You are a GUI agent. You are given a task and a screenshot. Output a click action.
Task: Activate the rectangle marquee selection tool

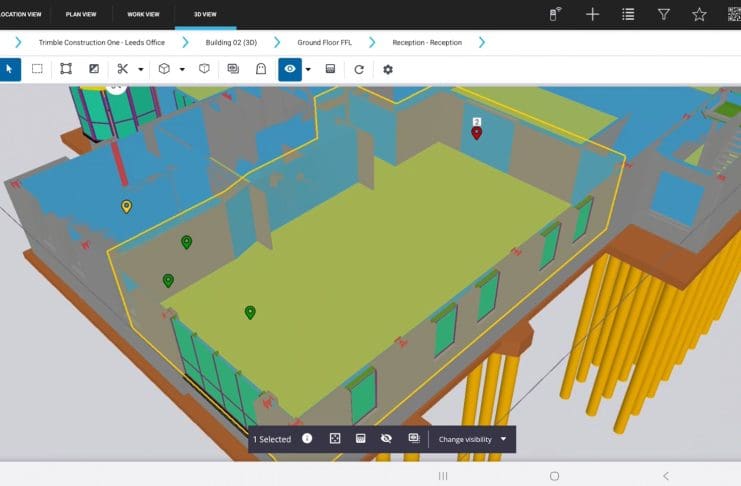pyautogui.click(x=37, y=69)
